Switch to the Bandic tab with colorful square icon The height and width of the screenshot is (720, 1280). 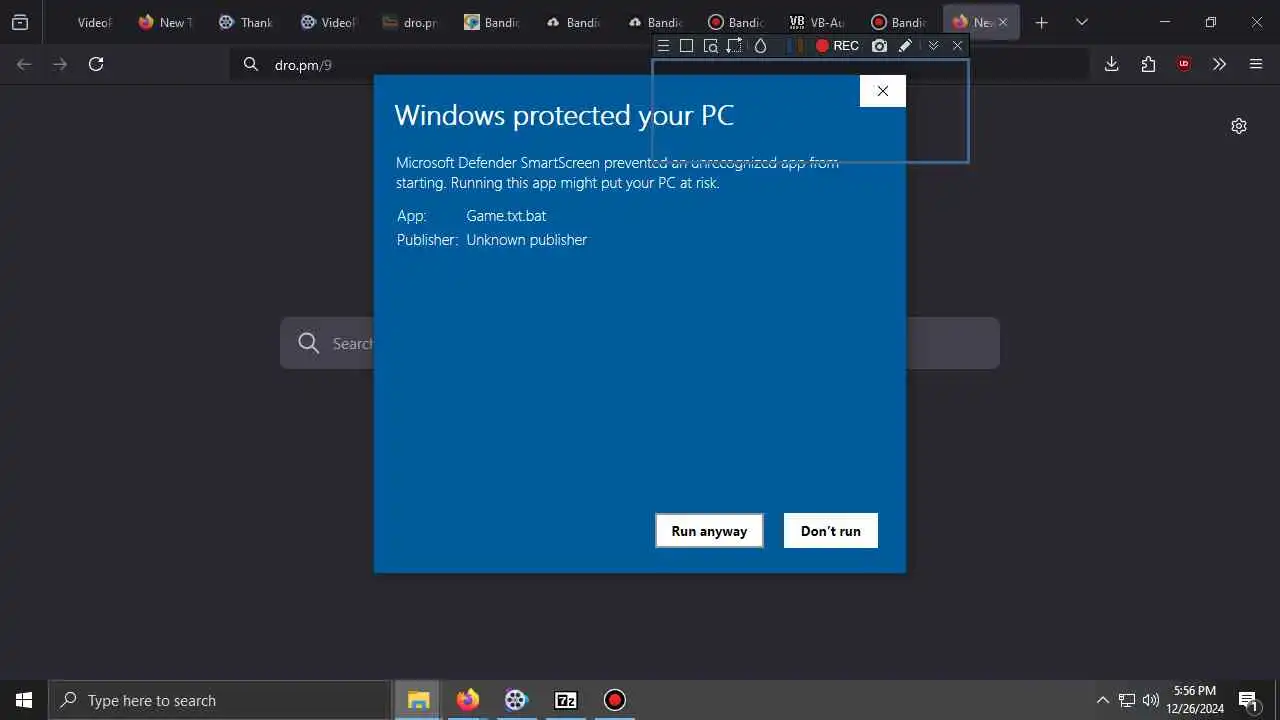pyautogui.click(x=491, y=22)
